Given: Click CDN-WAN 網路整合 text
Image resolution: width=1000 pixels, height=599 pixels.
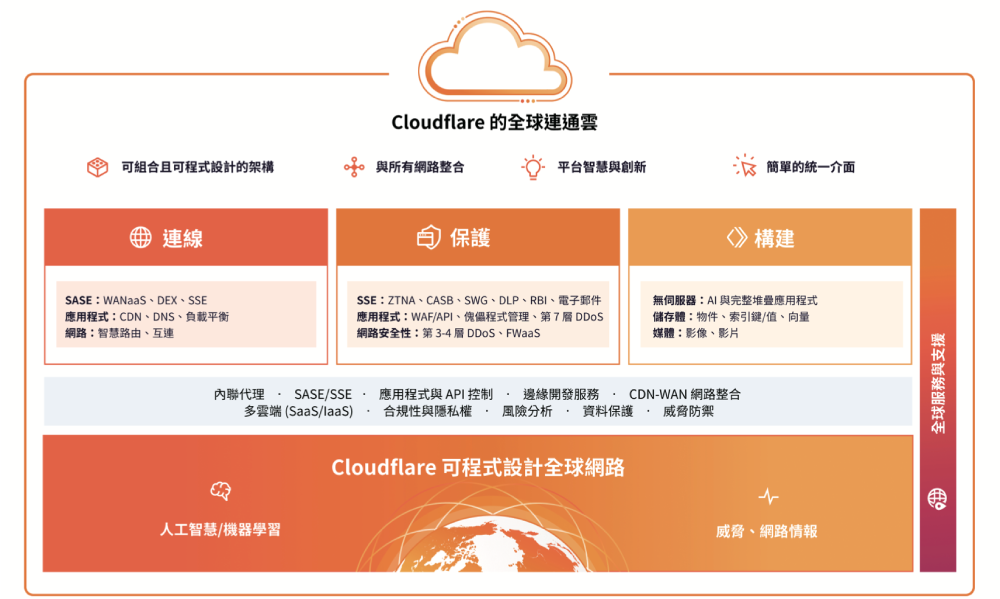Looking at the screenshot, I should point(685,394).
